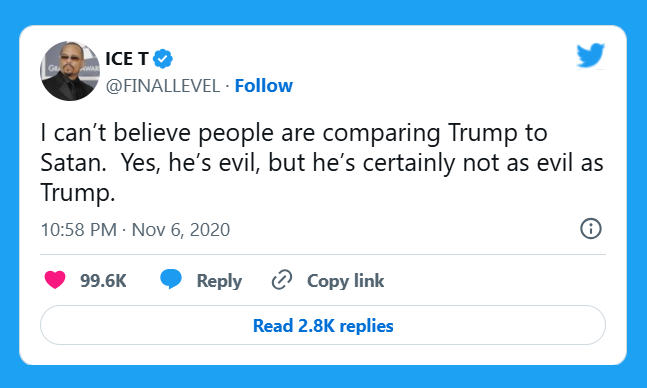
Task: Open ICE T's profile picture
Action: click(70, 71)
